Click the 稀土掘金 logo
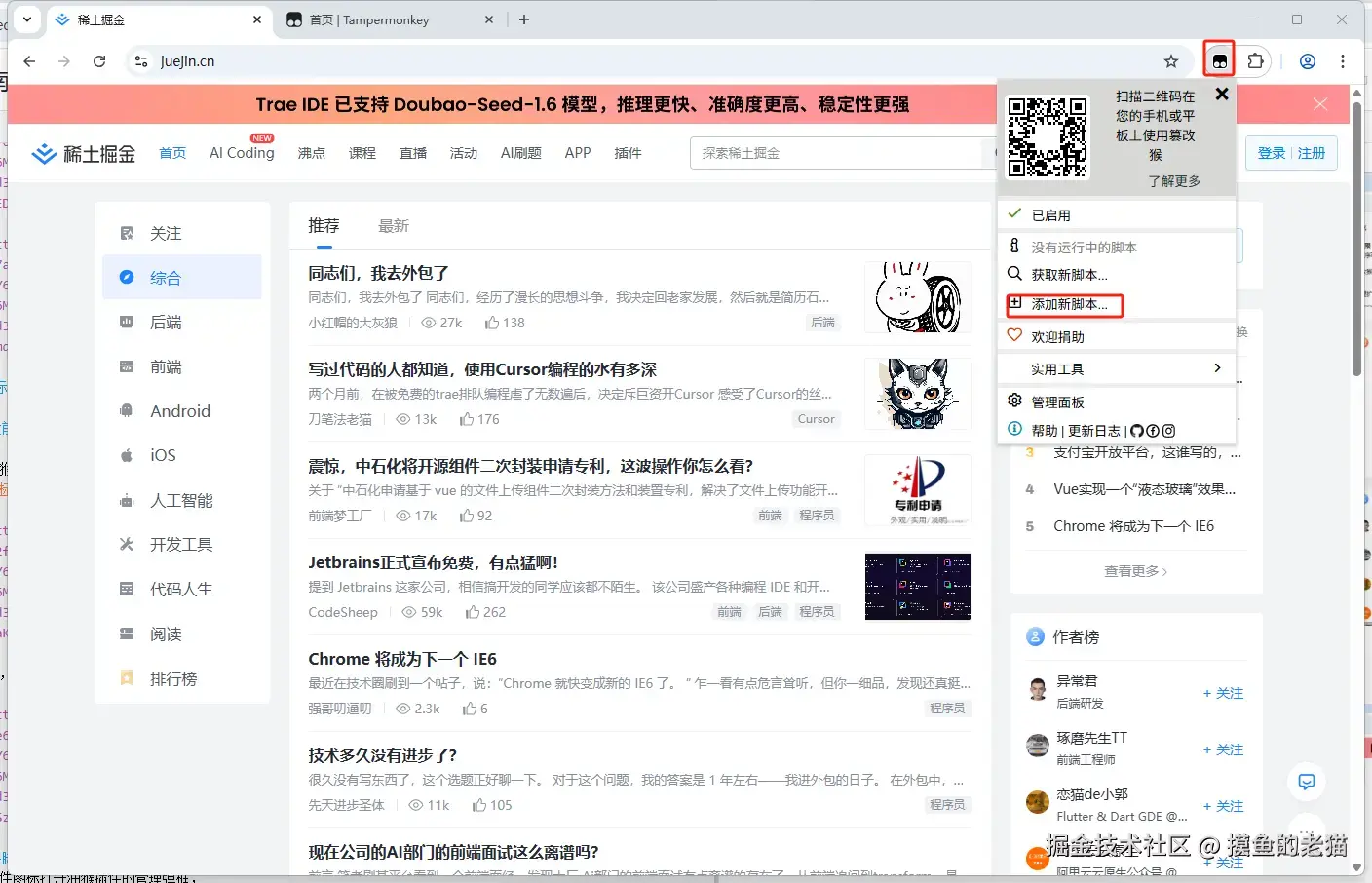 [x=84, y=153]
